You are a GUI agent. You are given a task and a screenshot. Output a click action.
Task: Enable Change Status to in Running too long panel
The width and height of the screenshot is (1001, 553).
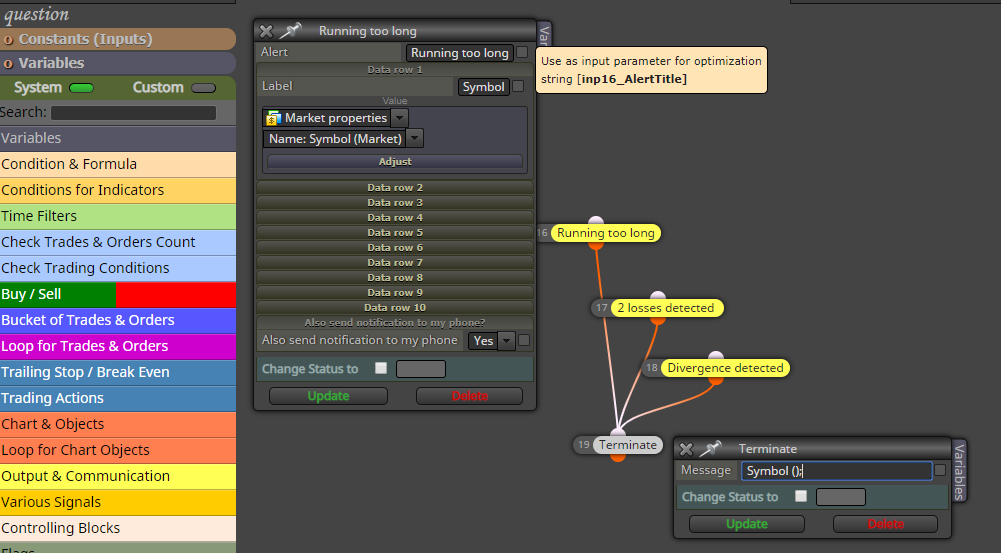(x=381, y=368)
